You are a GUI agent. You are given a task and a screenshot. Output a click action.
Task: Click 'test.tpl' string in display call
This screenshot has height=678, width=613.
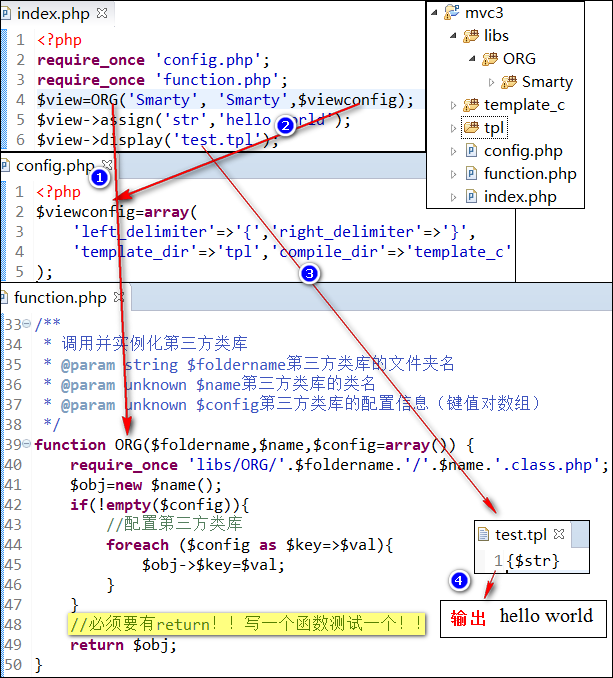pyautogui.click(x=217, y=140)
